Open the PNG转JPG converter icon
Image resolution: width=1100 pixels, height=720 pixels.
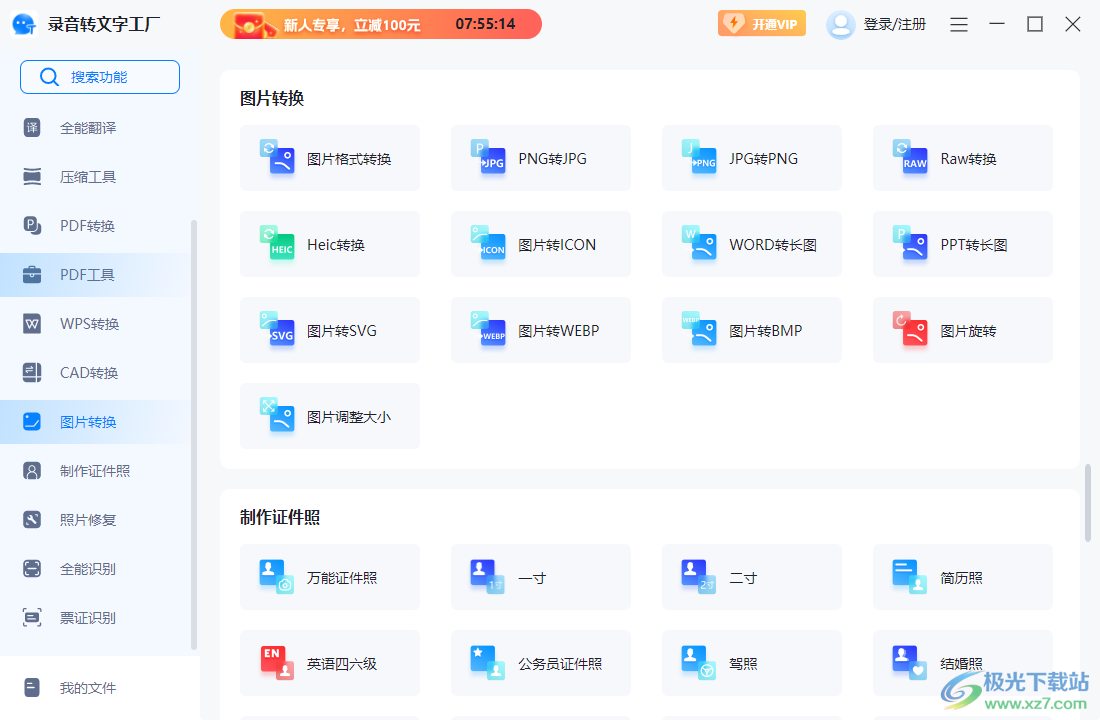coord(488,157)
